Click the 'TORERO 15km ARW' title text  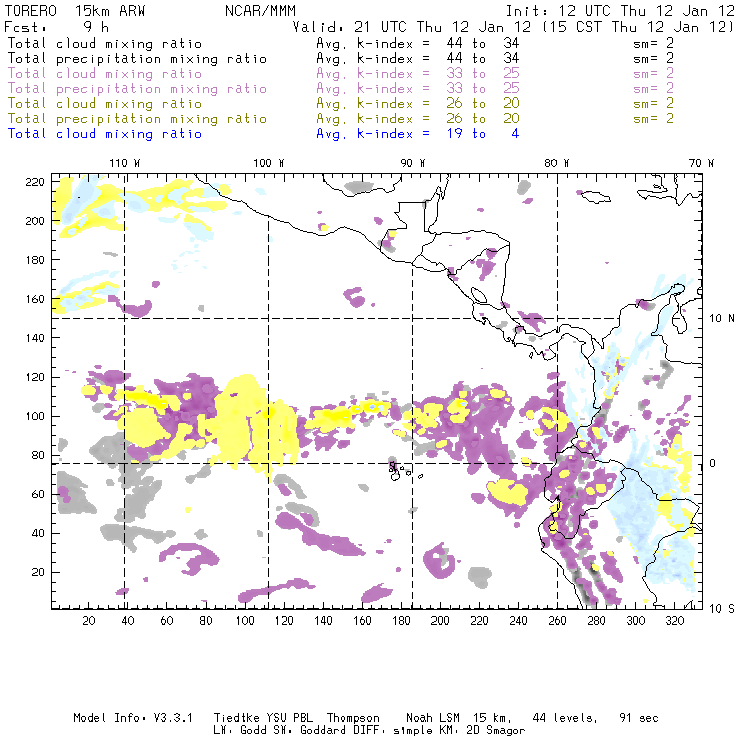pyautogui.click(x=75, y=11)
